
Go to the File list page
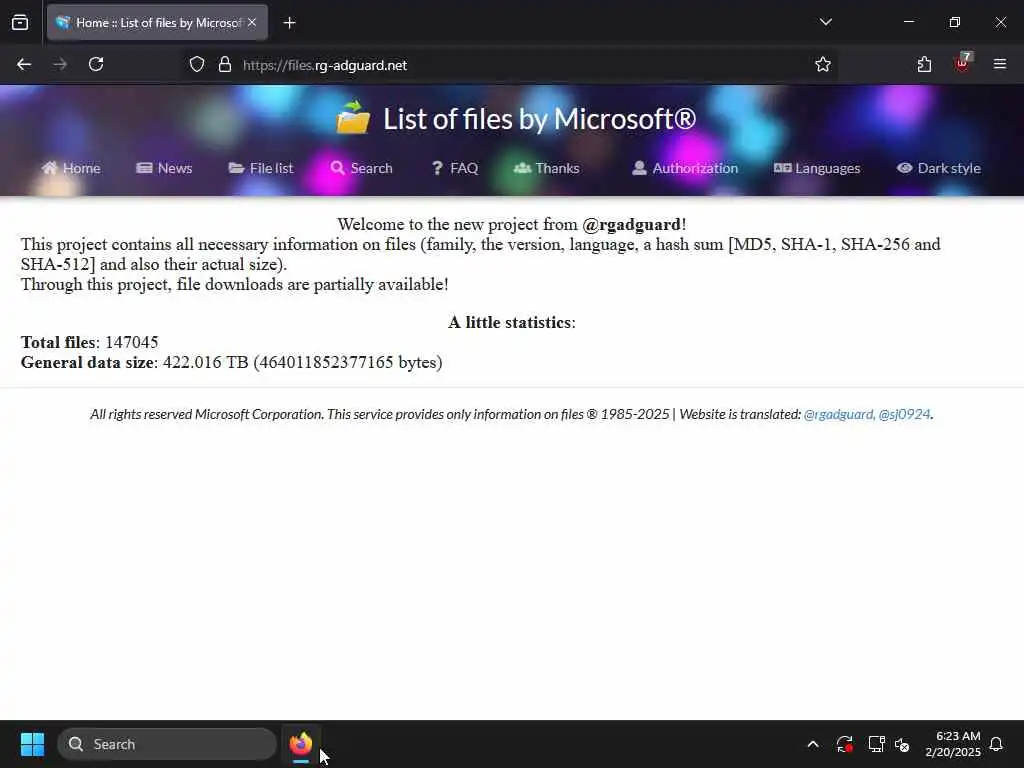pyautogui.click(x=261, y=168)
